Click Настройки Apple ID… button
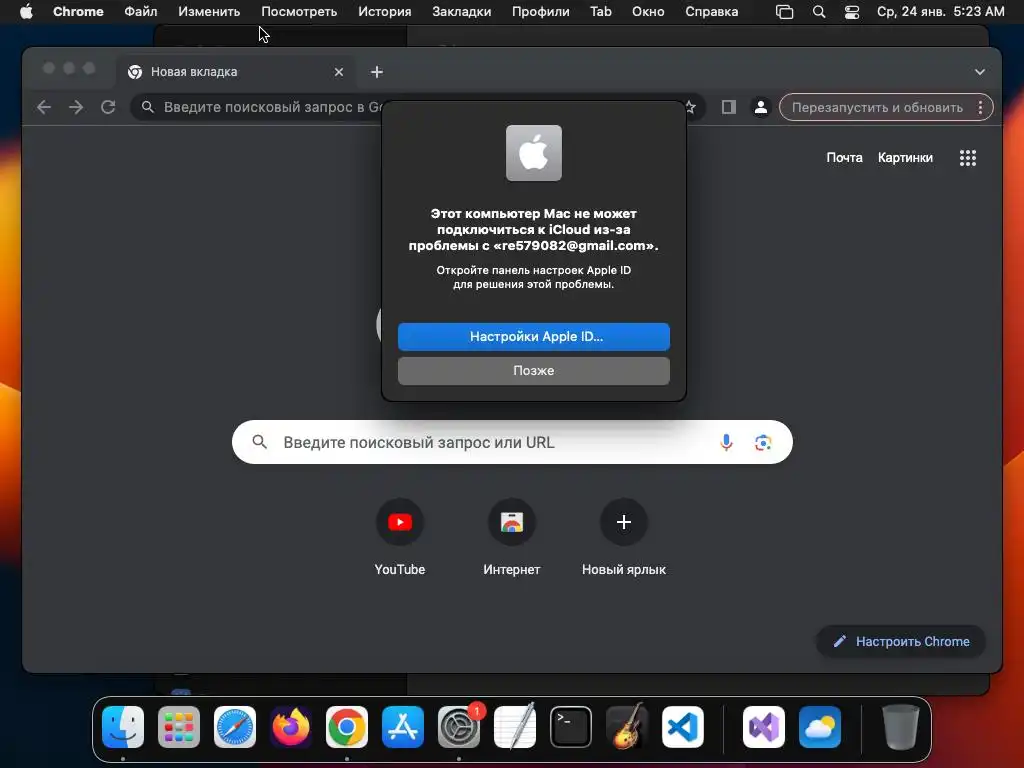1024x768 pixels. (534, 337)
